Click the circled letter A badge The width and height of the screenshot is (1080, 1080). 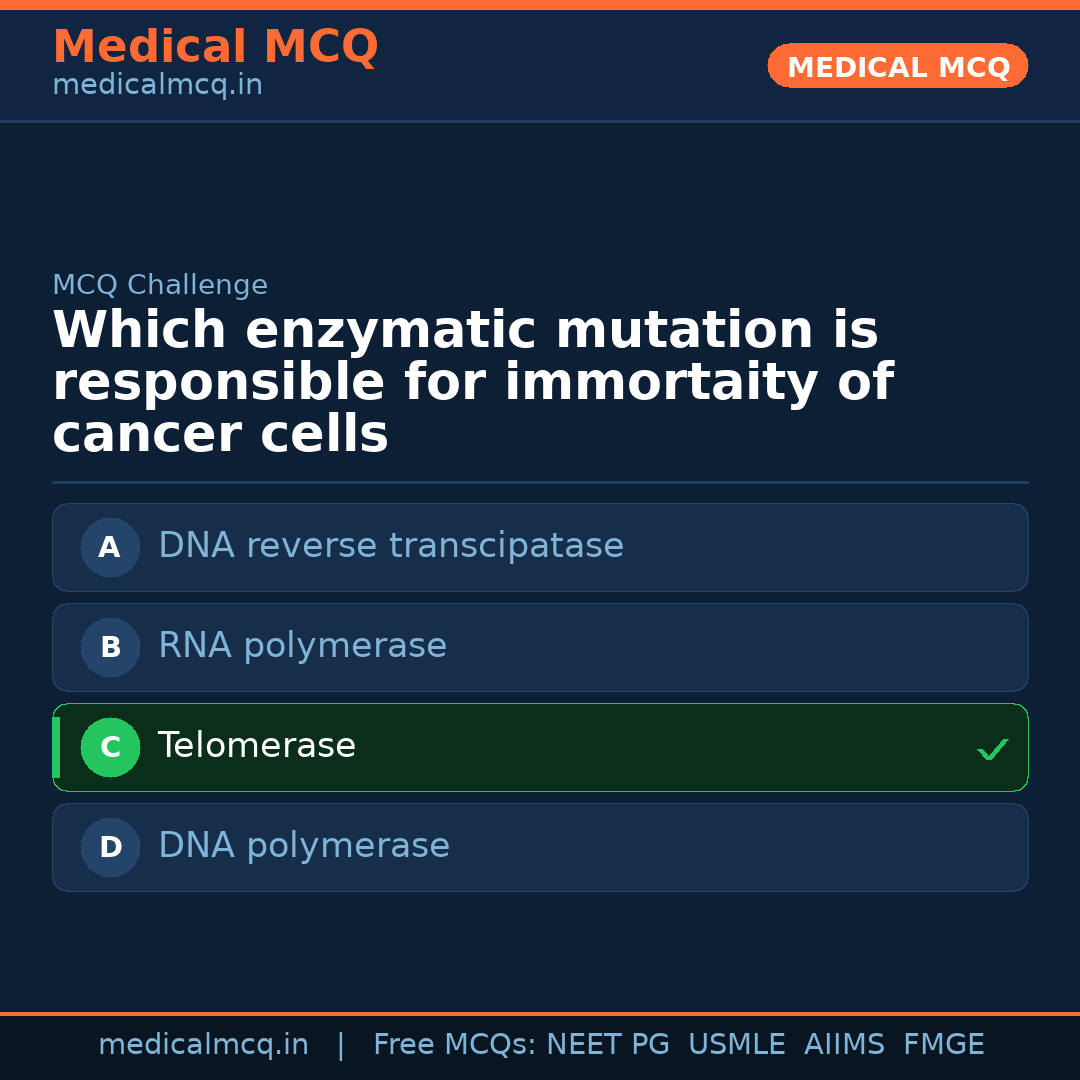pos(110,547)
